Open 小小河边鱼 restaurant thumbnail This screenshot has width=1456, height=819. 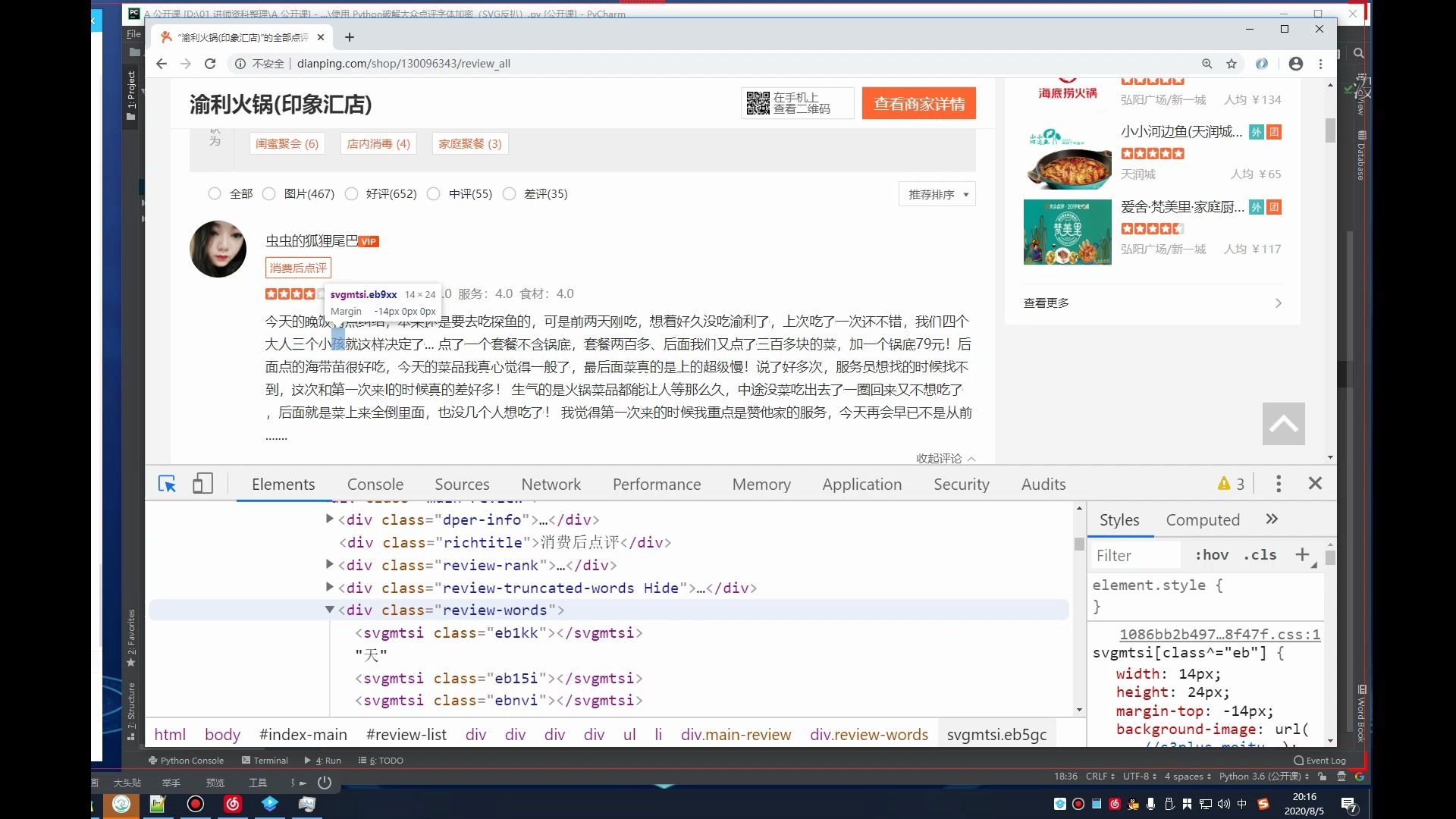click(1068, 157)
